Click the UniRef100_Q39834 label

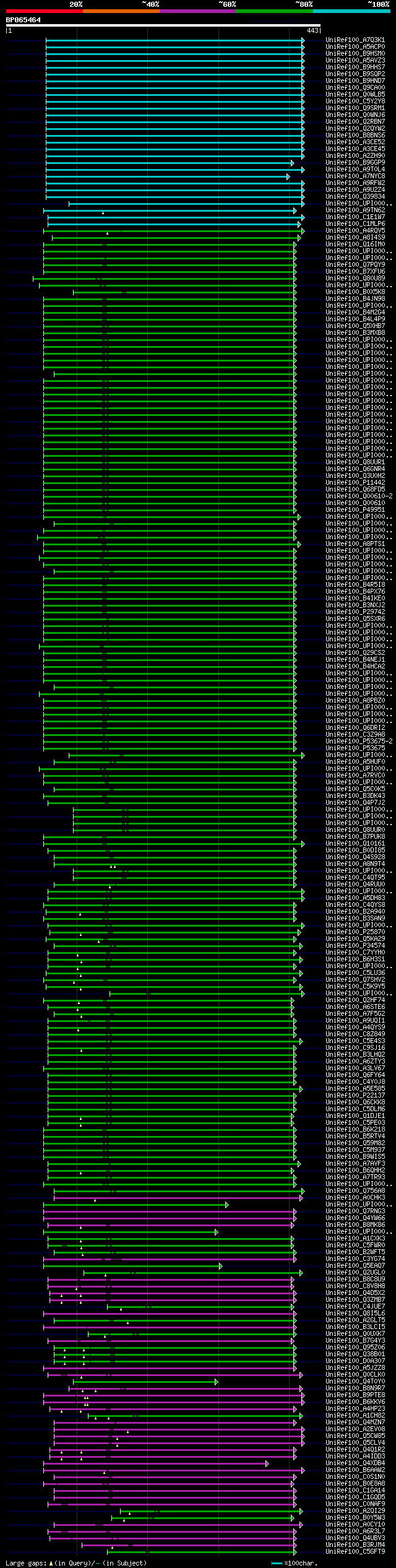(x=355, y=197)
